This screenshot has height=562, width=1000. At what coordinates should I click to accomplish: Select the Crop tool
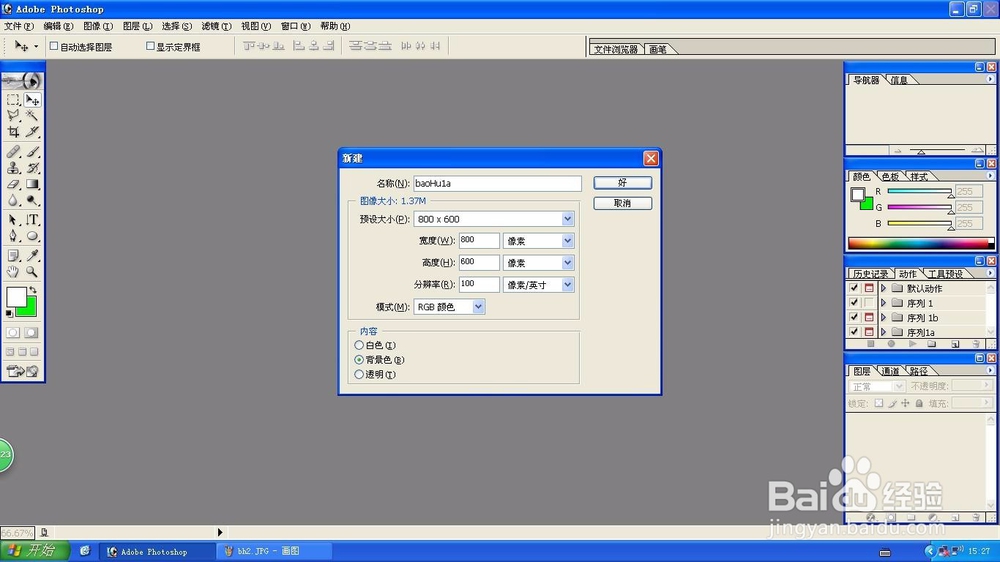tap(13, 131)
